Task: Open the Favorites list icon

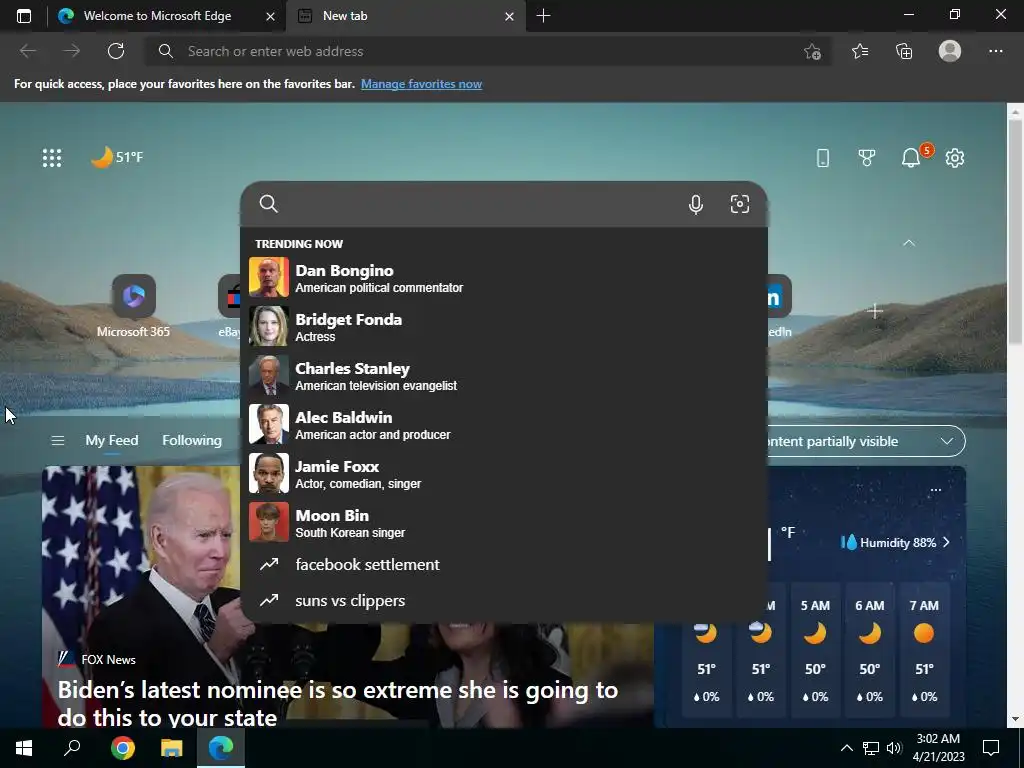Action: pos(860,51)
